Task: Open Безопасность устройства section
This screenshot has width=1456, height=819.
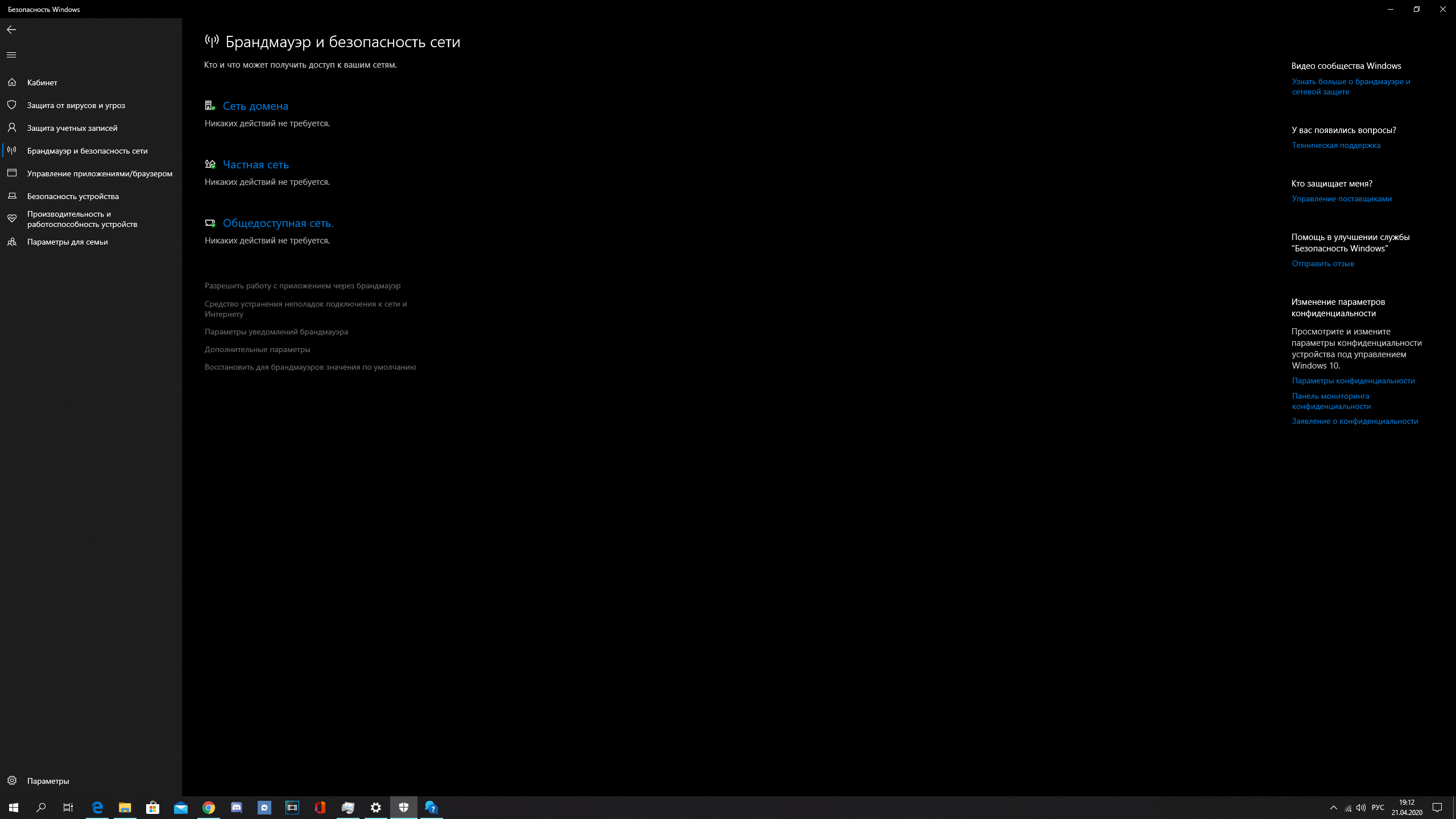Action: [x=73, y=196]
